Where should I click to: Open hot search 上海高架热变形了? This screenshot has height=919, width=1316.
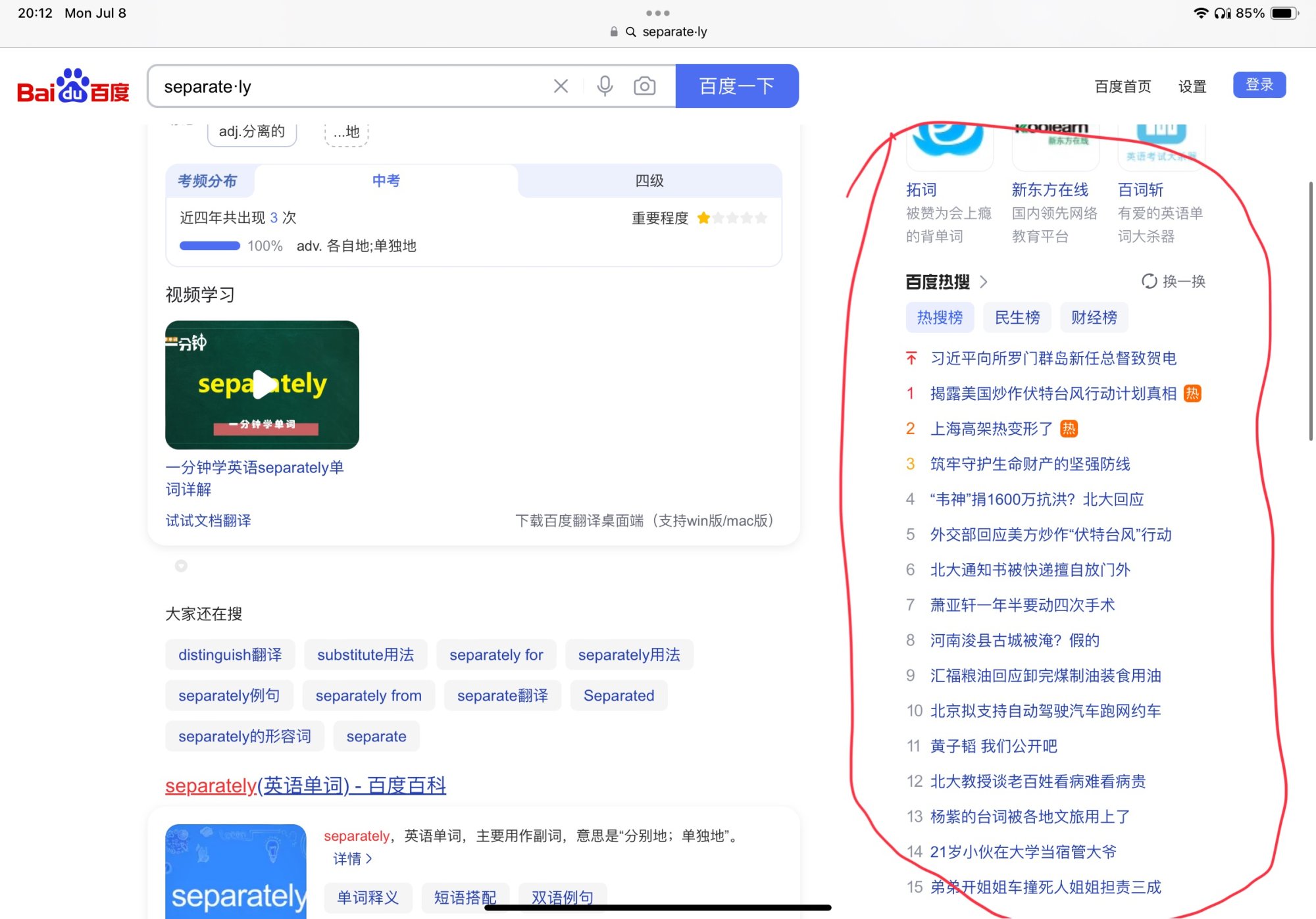[991, 429]
